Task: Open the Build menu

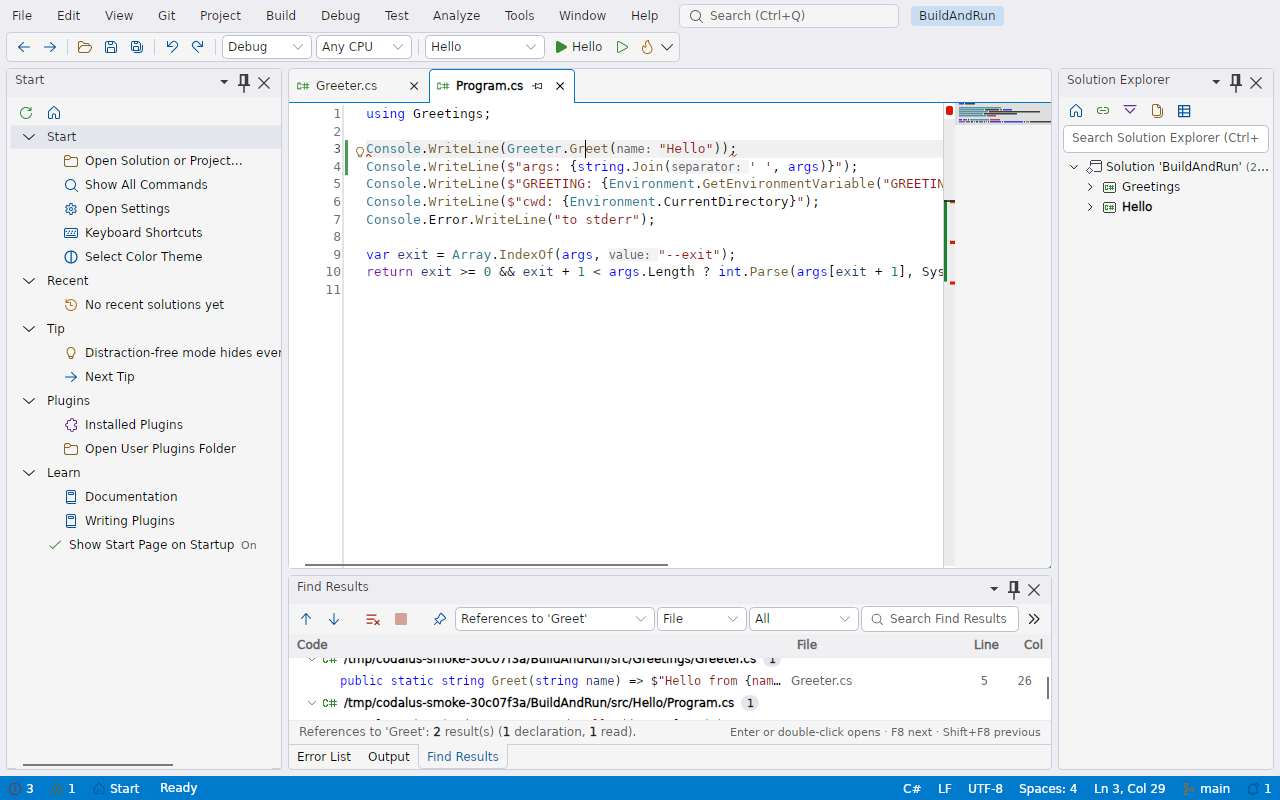Action: point(281,16)
